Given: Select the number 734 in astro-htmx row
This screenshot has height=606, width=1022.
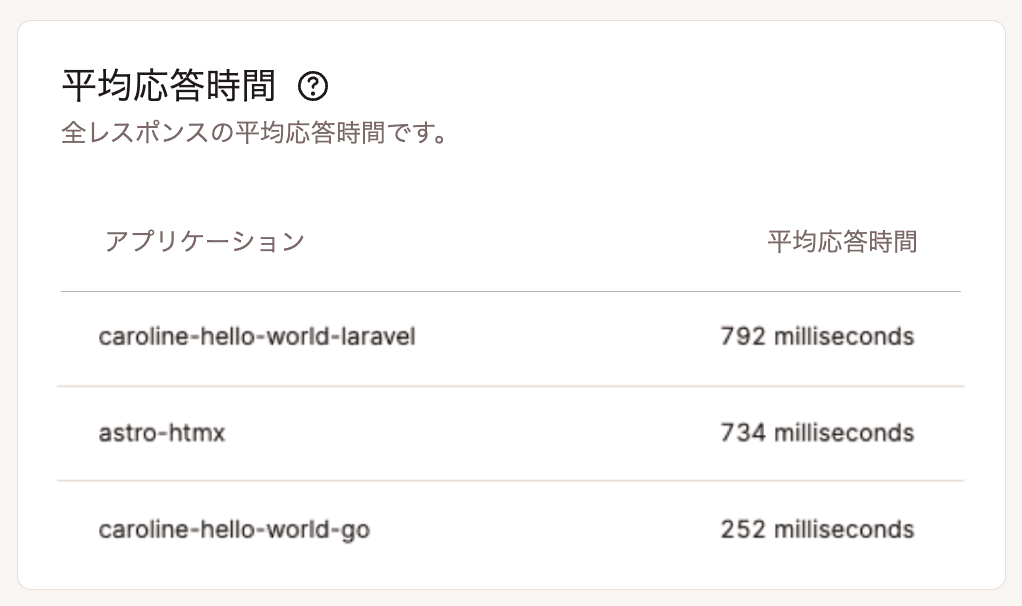Looking at the screenshot, I should pyautogui.click(x=743, y=433).
